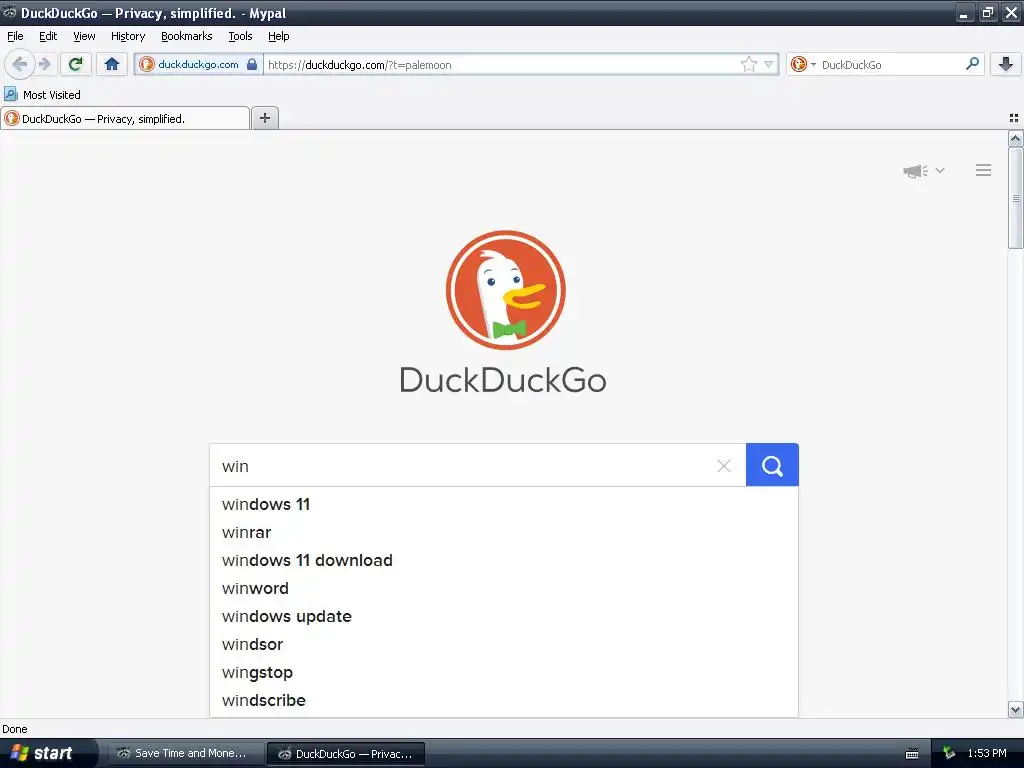
Task: Open the Bookmarks menu
Action: (x=187, y=36)
